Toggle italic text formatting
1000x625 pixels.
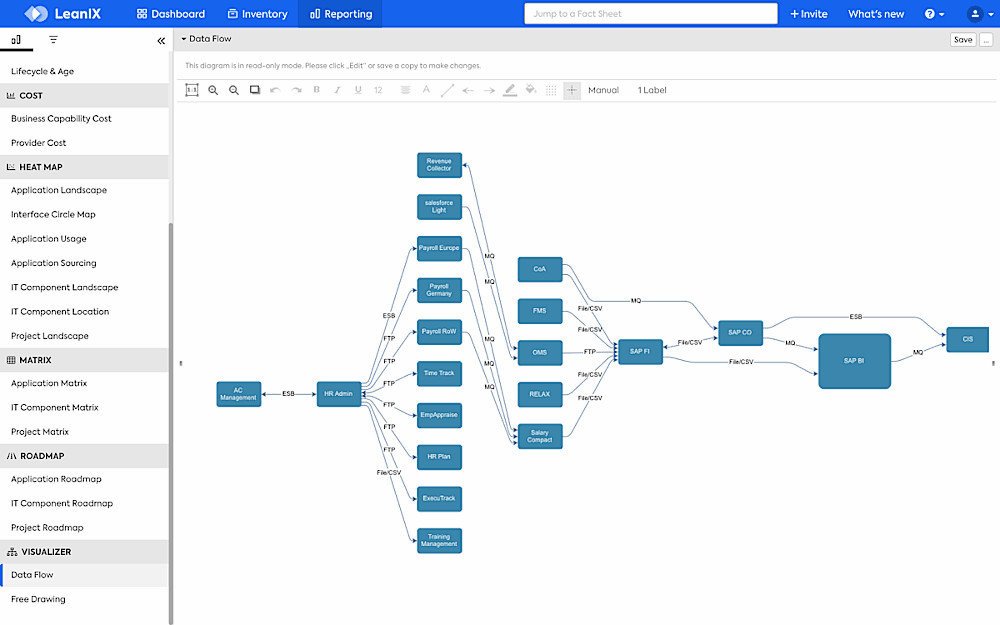(x=337, y=90)
